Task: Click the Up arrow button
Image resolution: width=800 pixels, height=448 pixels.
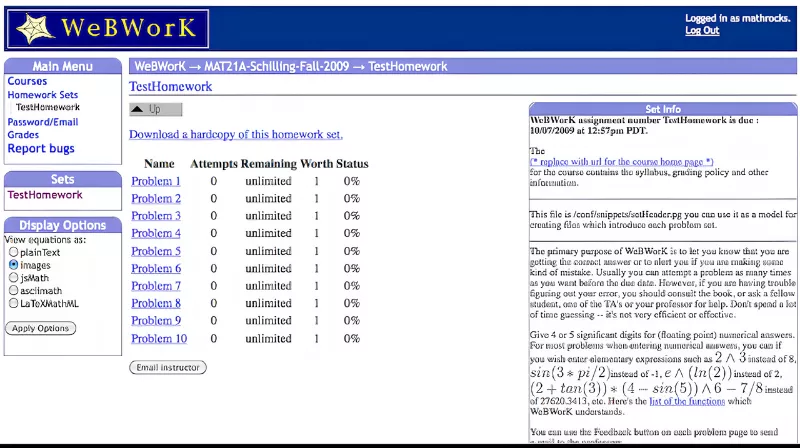Action: point(156,109)
